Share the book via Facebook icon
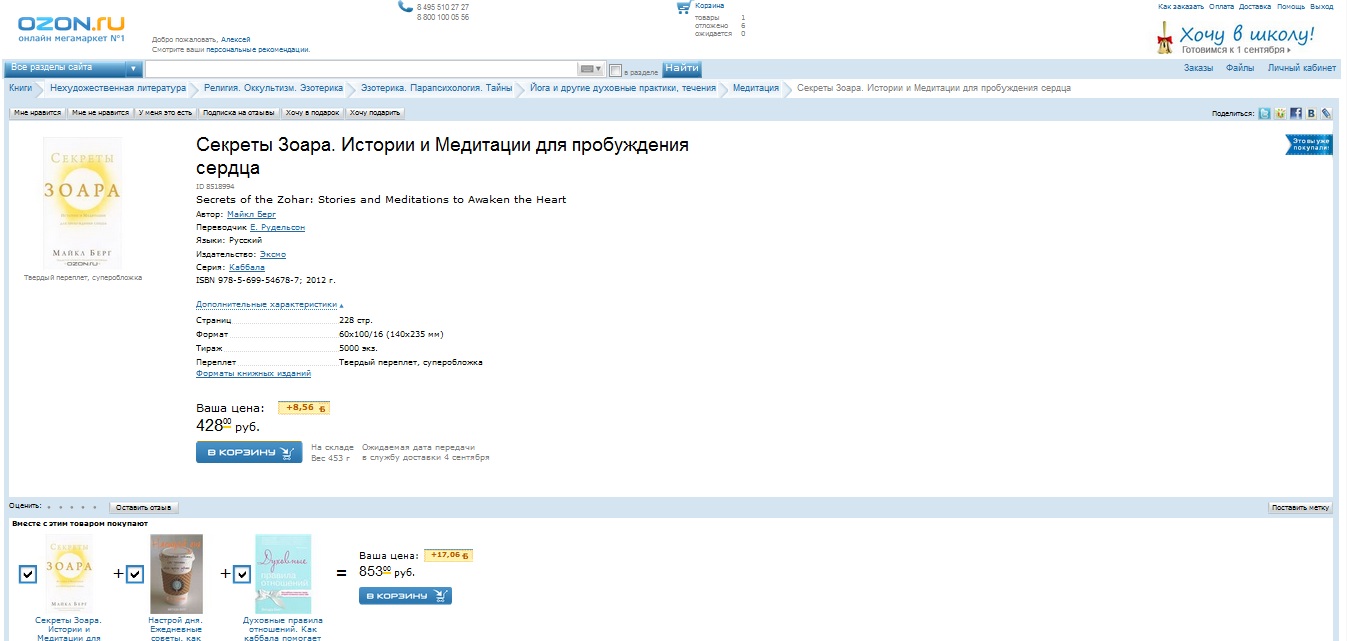The width and height of the screenshot is (1347, 641). [1295, 114]
